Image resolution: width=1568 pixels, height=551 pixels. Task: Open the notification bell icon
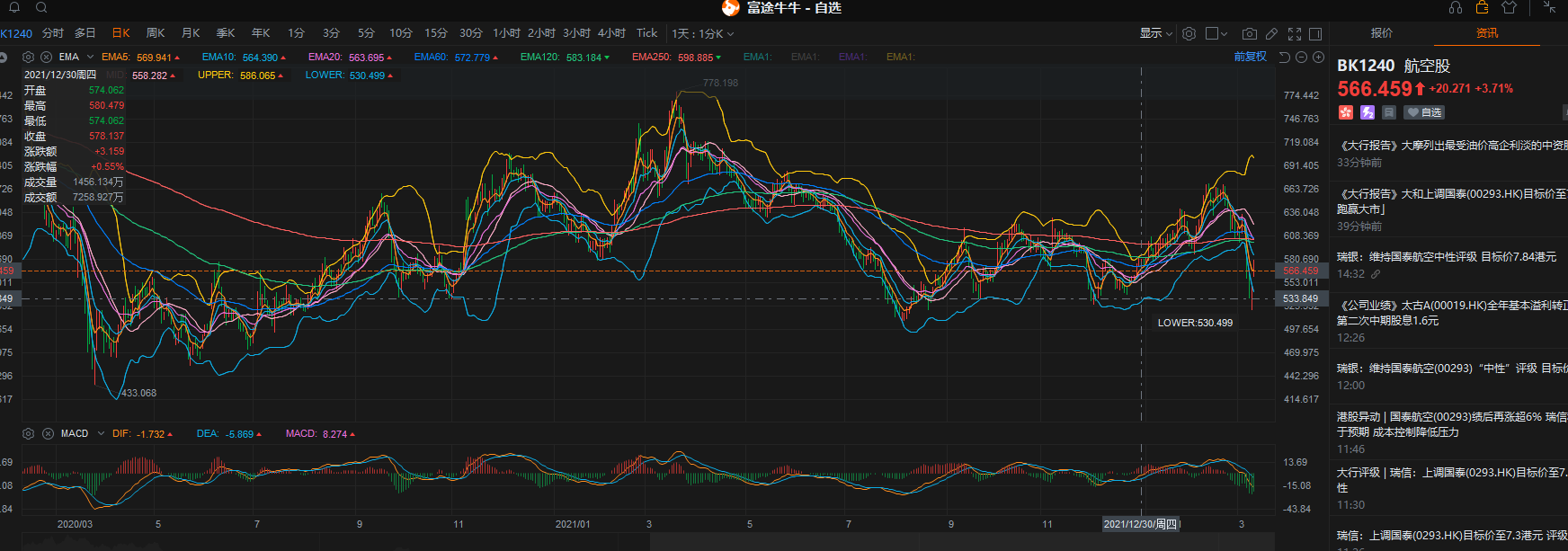[x=14, y=7]
